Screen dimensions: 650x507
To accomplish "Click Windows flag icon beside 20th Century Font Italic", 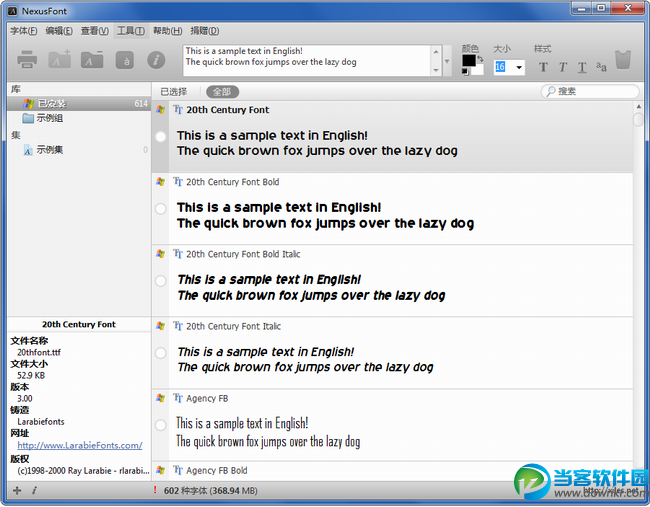I will pos(160,326).
